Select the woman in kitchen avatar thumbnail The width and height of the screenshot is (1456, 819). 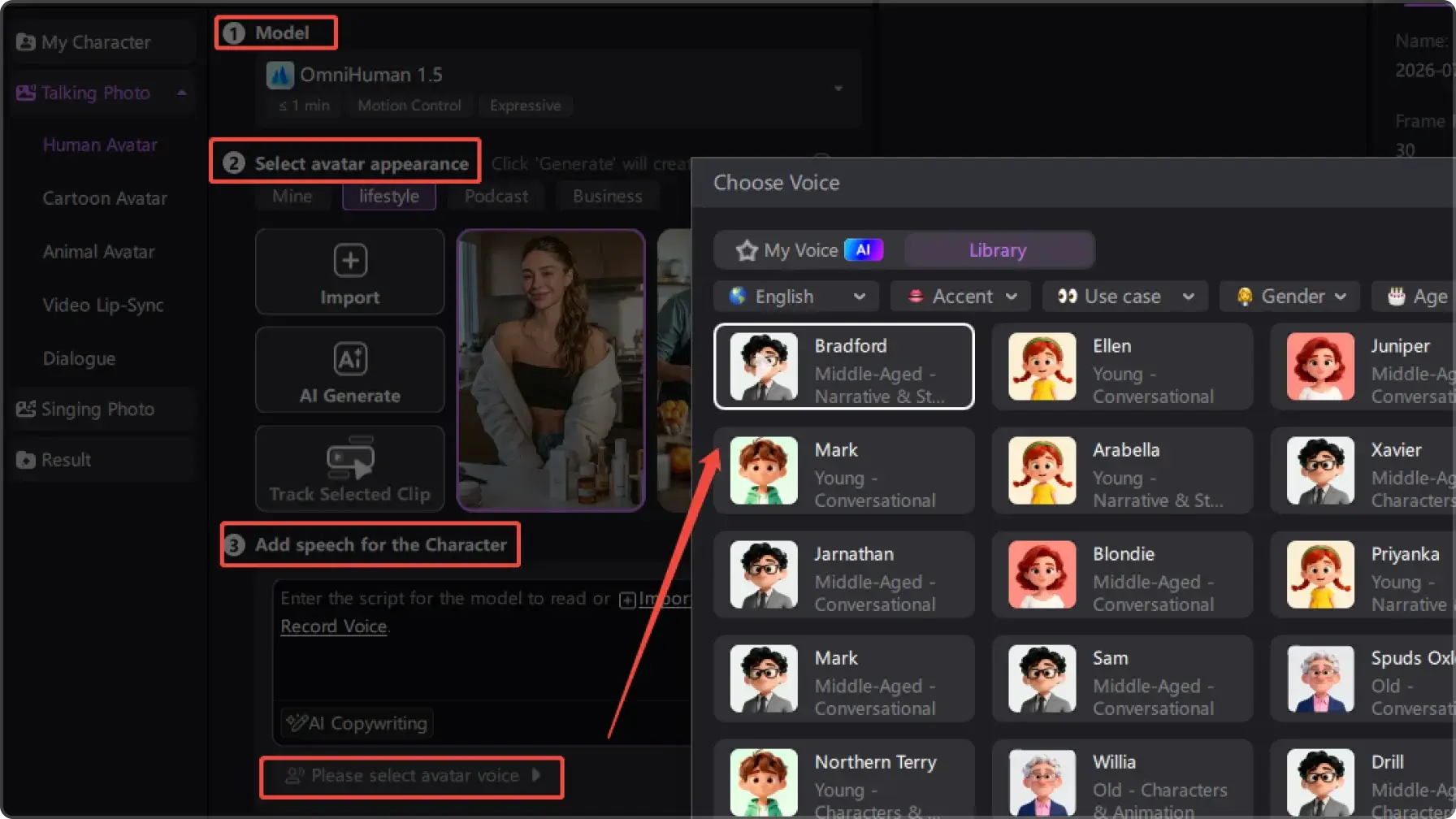tap(551, 370)
